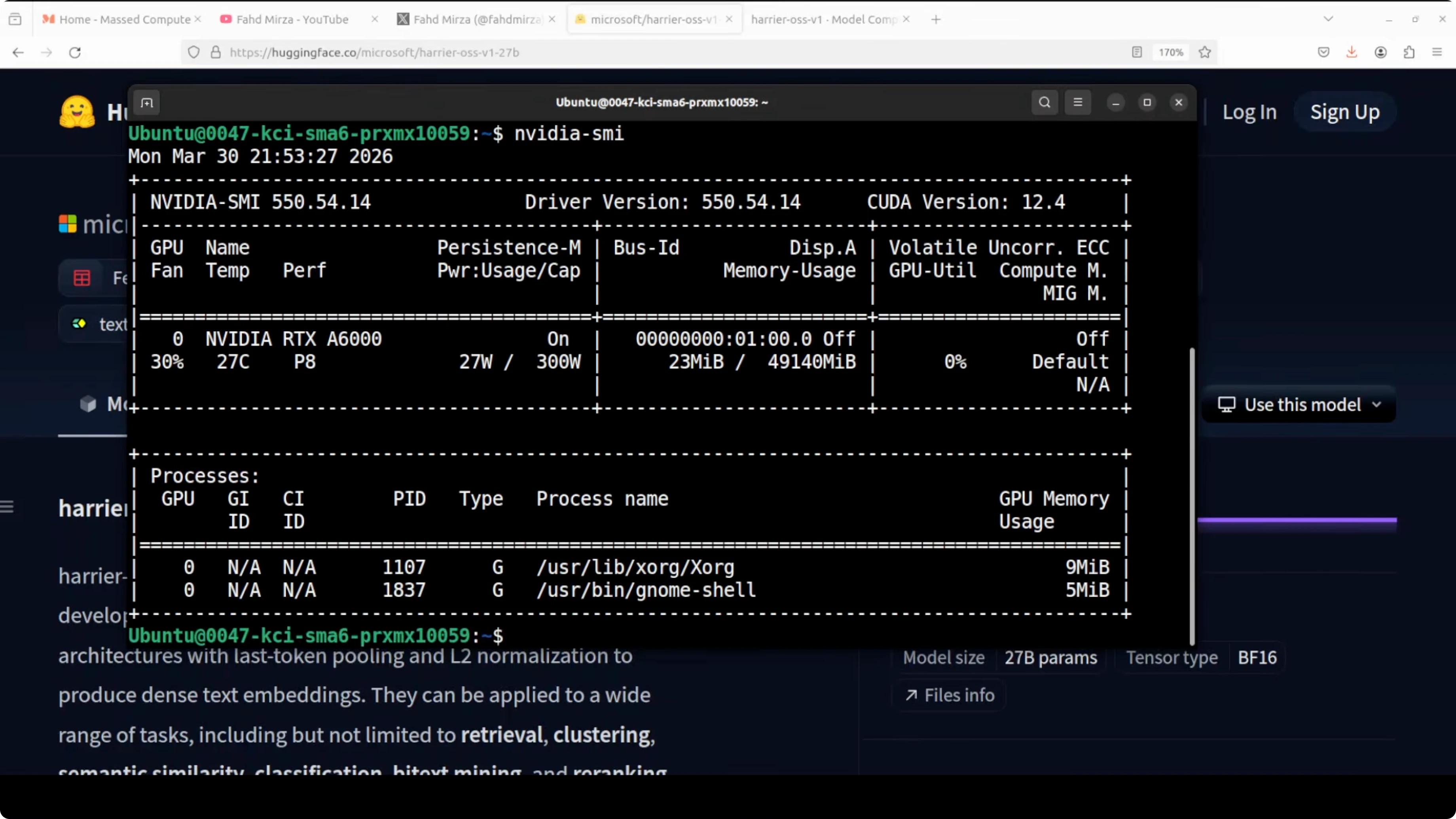Reload the current browser page
The image size is (1456, 819).
(75, 53)
